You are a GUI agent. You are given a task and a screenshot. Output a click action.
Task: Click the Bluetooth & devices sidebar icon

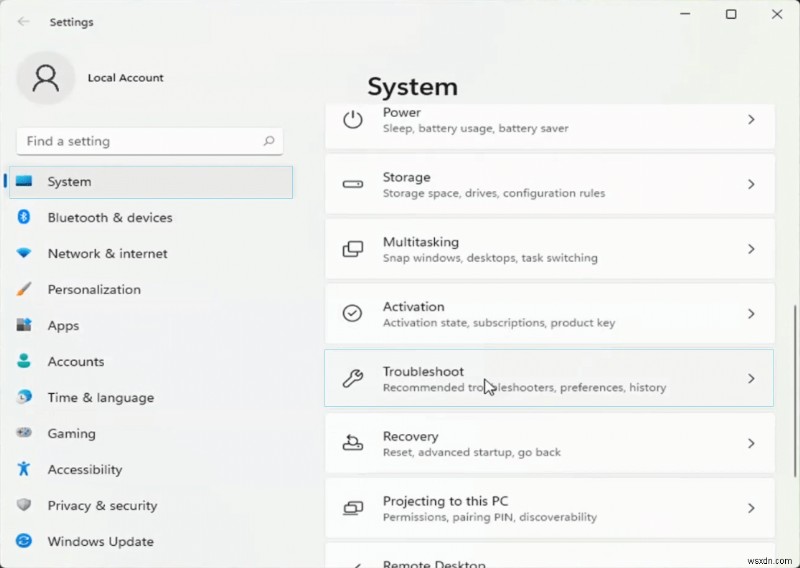pos(24,218)
